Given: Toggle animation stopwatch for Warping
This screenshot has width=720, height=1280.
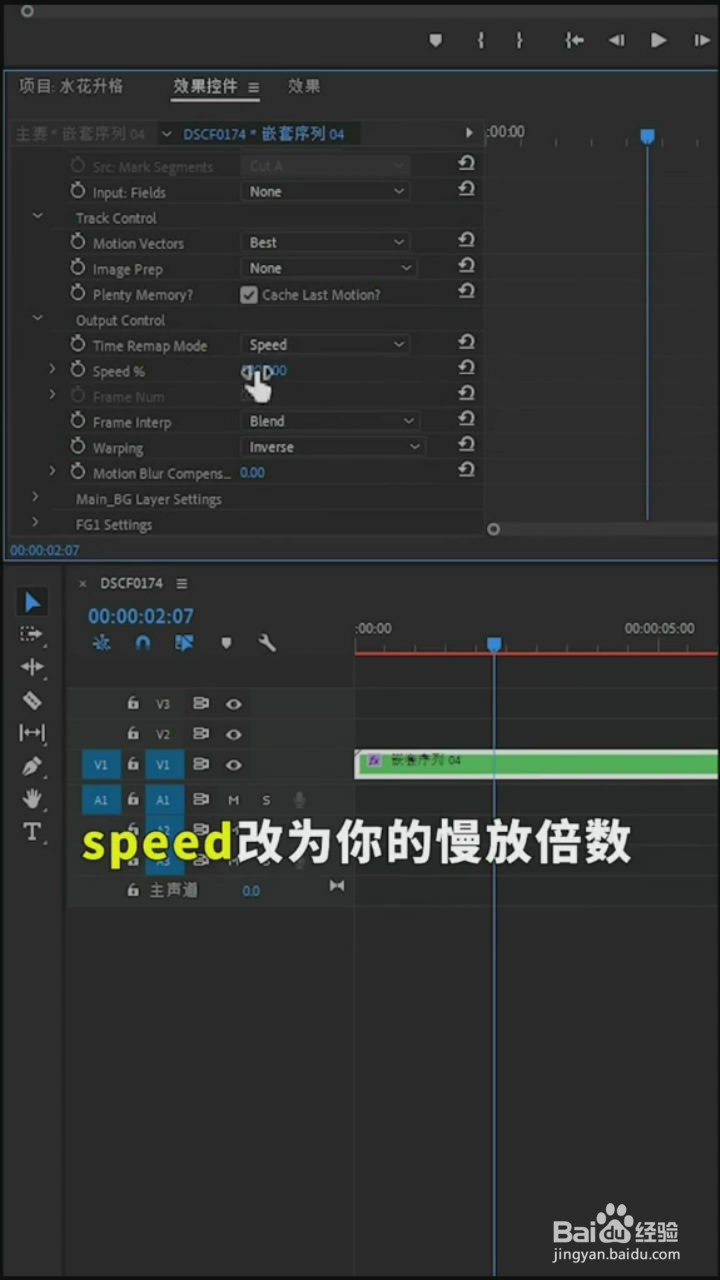Looking at the screenshot, I should (x=78, y=447).
